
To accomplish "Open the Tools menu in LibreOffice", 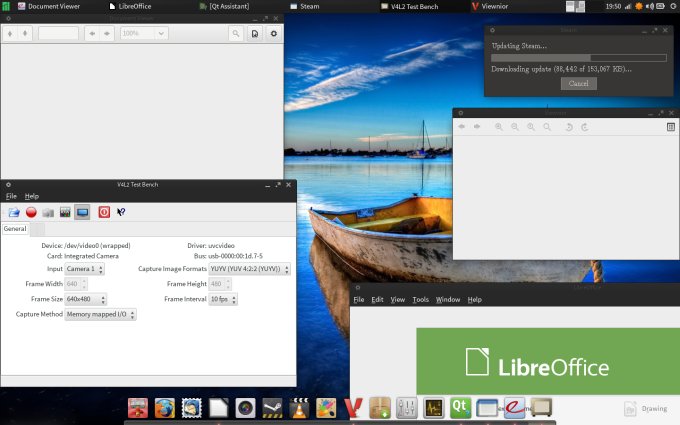I will [420, 300].
